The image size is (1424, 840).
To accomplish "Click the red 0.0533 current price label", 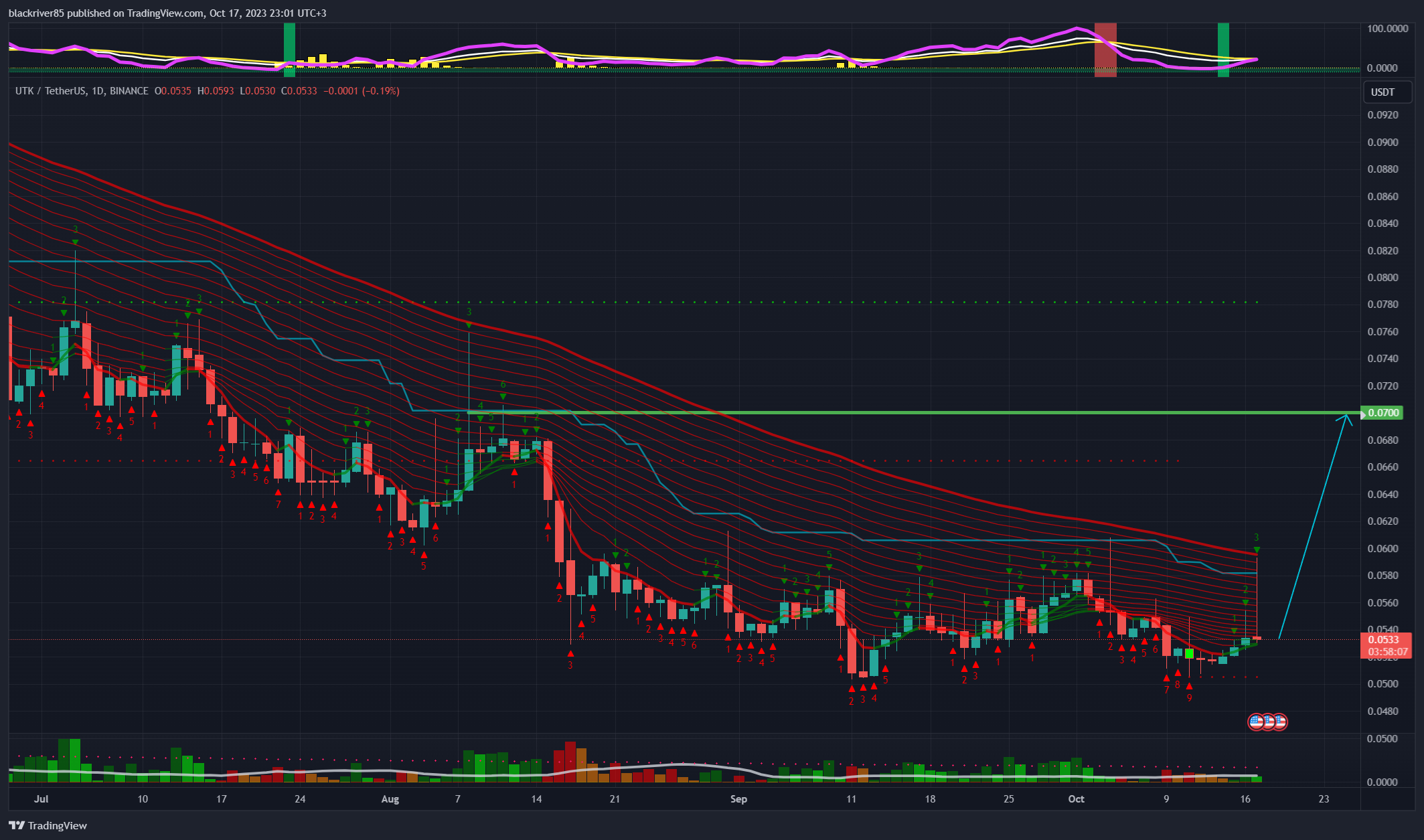I will click(1387, 645).
